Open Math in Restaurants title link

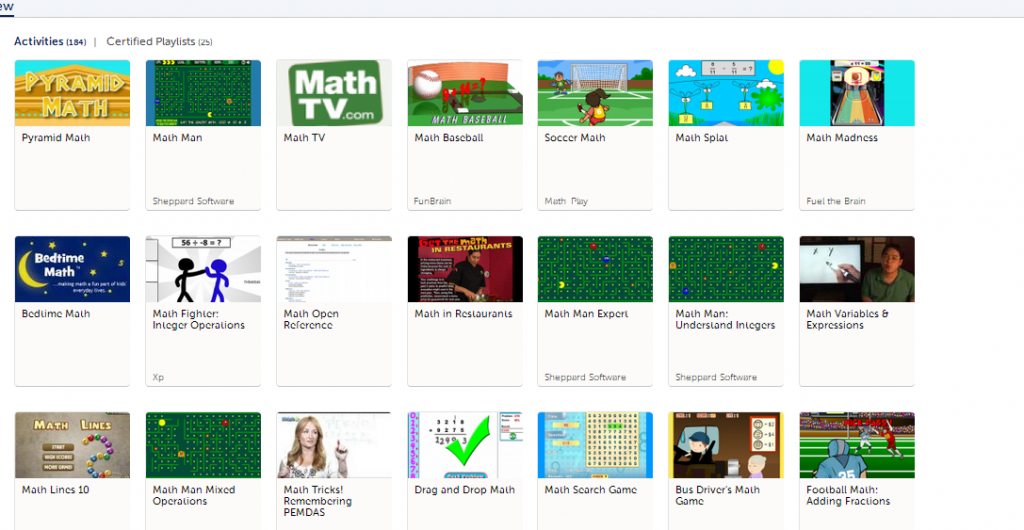(463, 314)
